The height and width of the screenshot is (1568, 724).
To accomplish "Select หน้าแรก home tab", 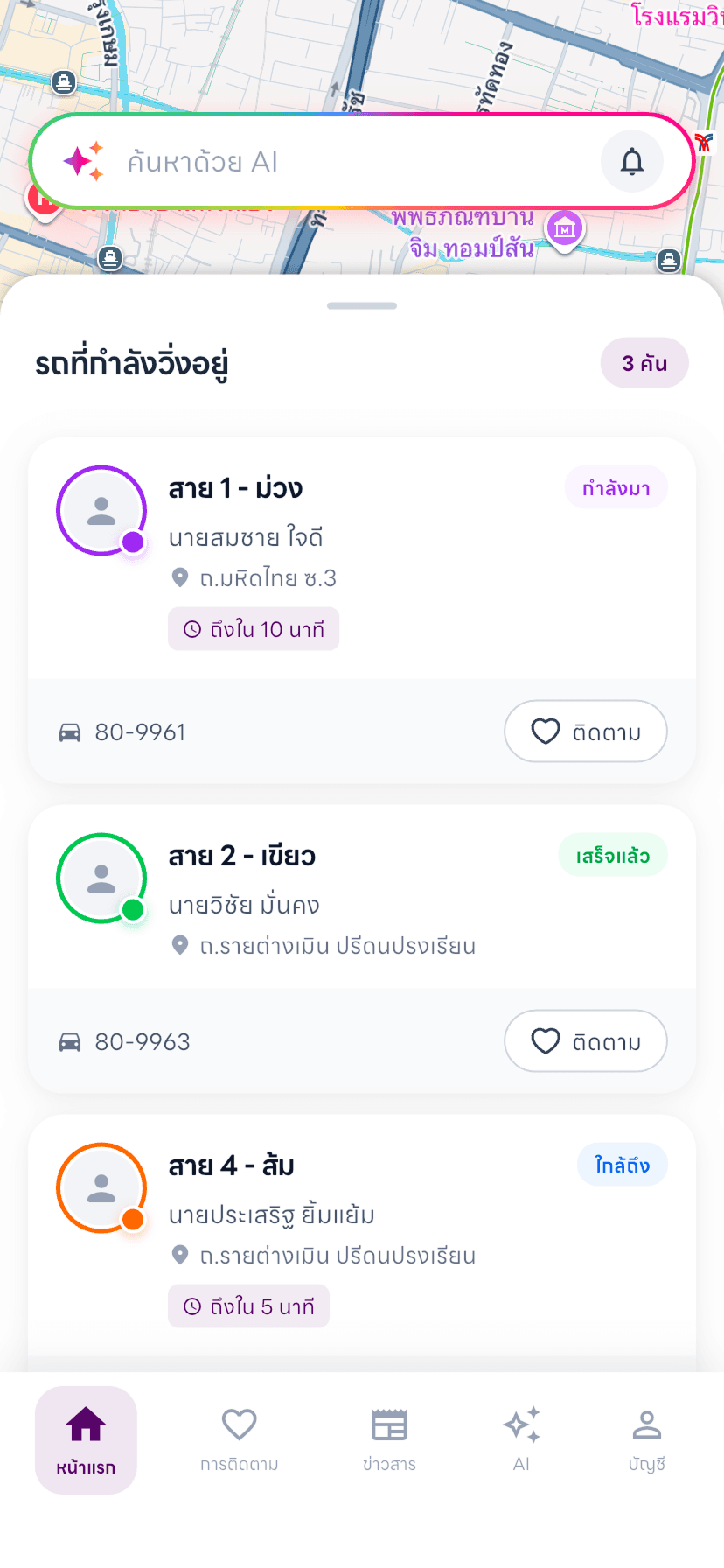I will [86, 1440].
